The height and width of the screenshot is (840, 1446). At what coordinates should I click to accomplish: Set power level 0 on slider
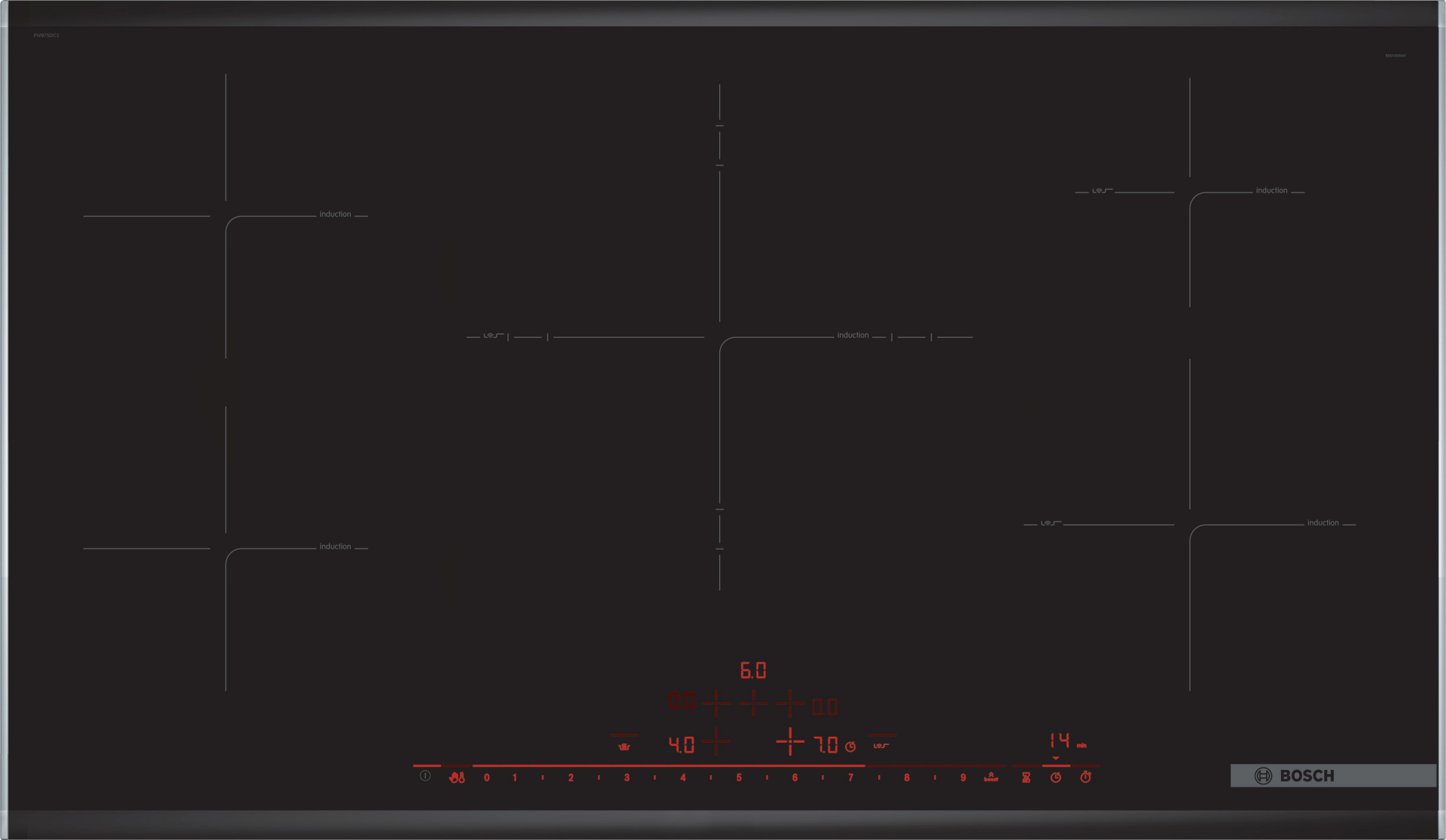(487, 778)
